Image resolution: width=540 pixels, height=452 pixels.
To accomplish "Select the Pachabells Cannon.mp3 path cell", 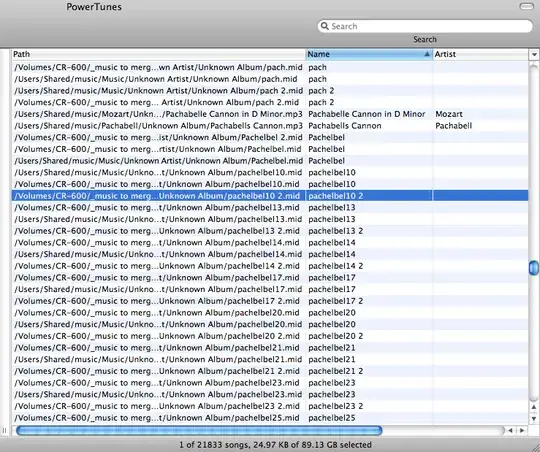I will click(x=158, y=126).
